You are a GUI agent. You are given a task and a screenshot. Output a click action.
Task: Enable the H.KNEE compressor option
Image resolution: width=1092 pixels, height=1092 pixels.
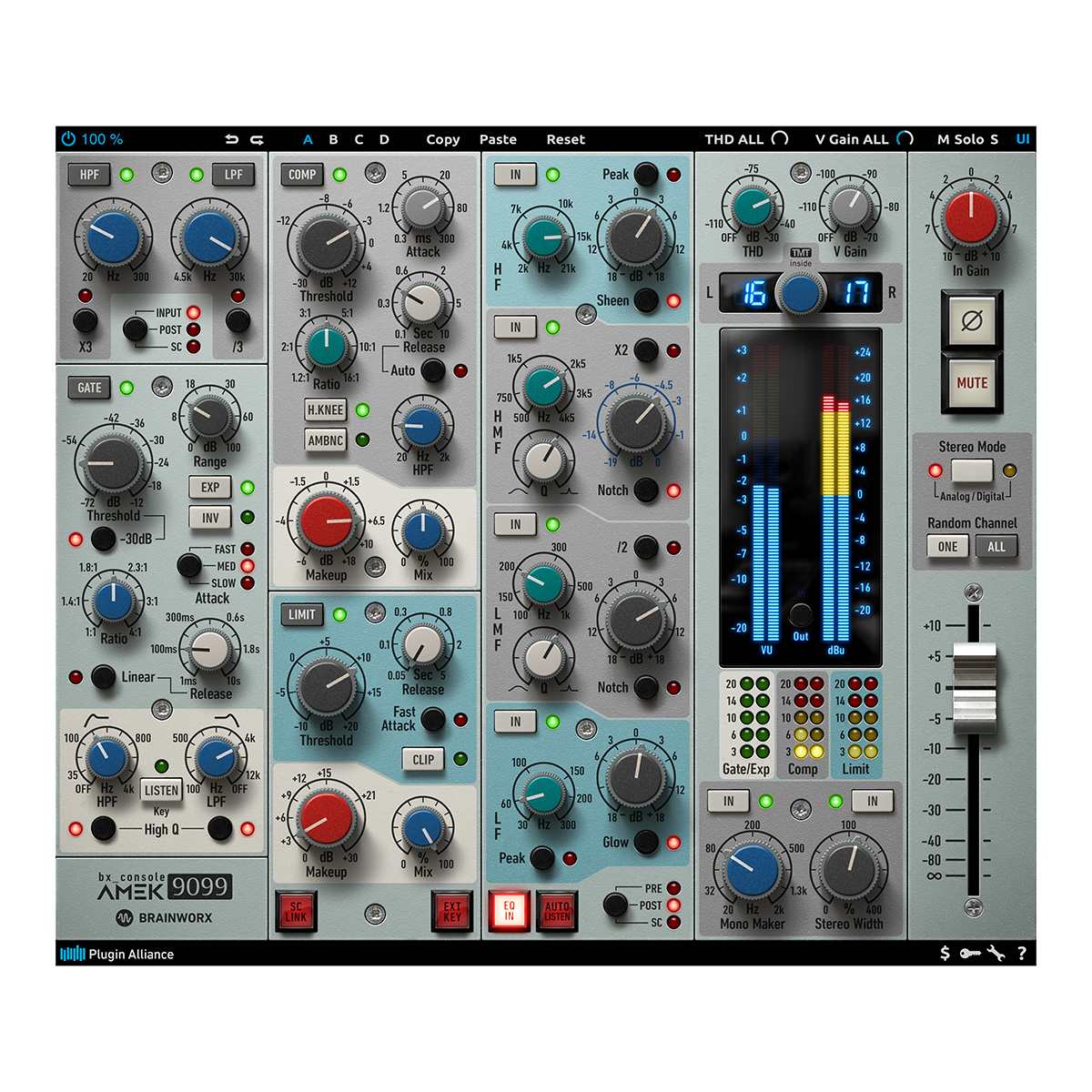point(326,409)
